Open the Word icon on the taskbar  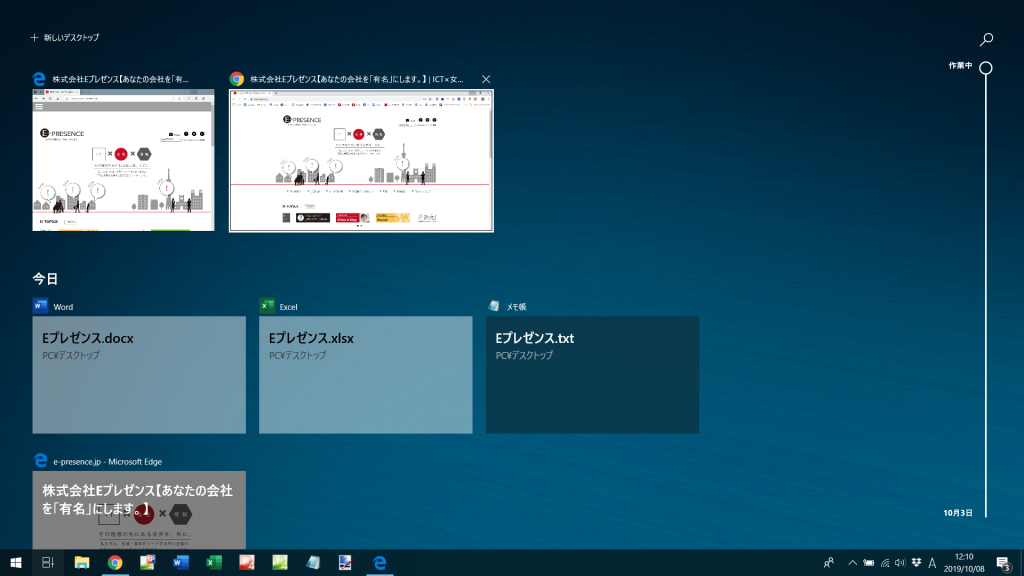pos(181,562)
